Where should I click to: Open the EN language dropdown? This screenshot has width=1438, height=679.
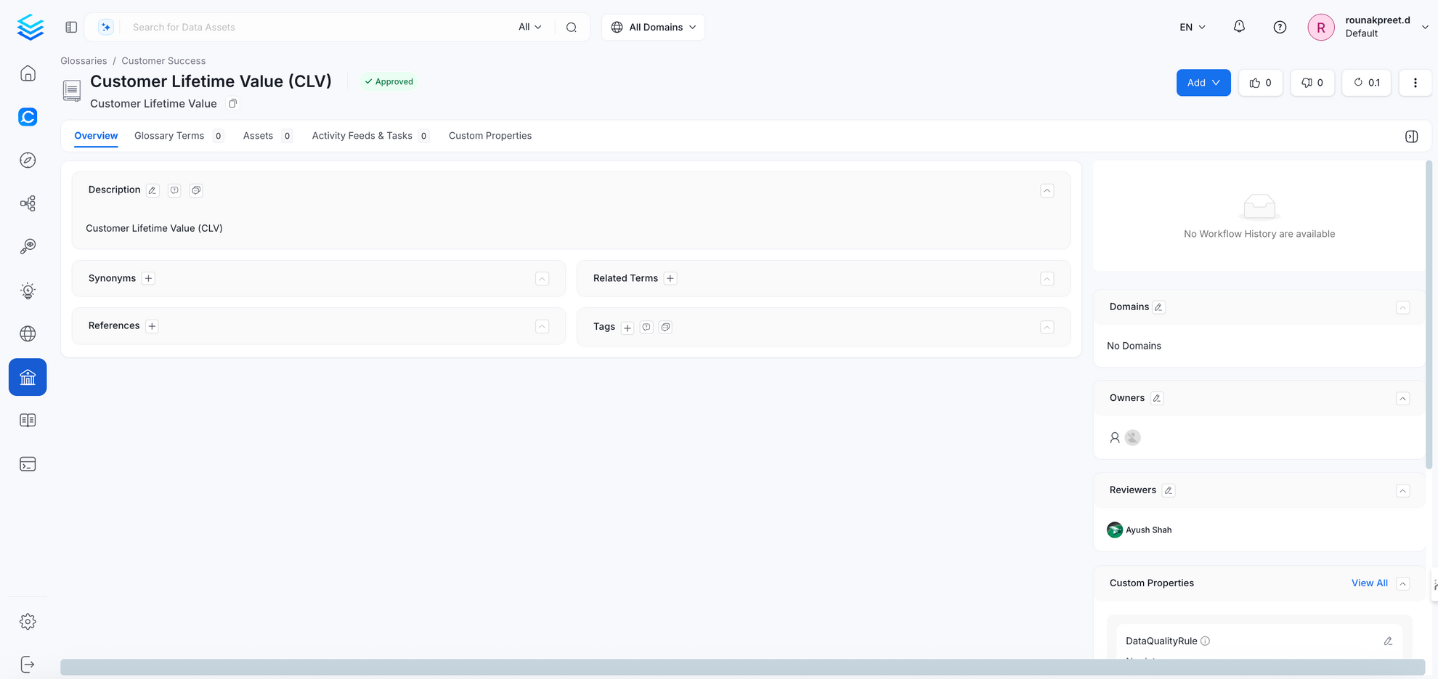click(x=1193, y=27)
